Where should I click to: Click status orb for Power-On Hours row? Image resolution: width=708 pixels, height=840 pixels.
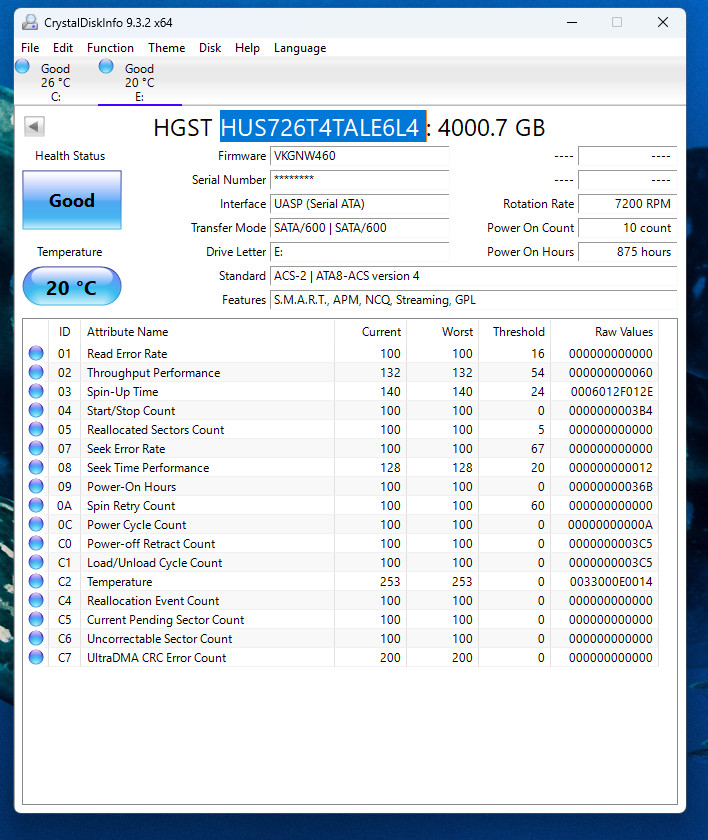[36, 486]
